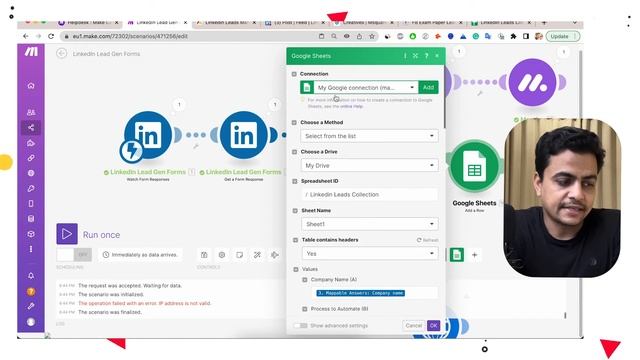The width and height of the screenshot is (640, 360).
Task: Click Auto-align magic wand icon
Action: coord(257,255)
